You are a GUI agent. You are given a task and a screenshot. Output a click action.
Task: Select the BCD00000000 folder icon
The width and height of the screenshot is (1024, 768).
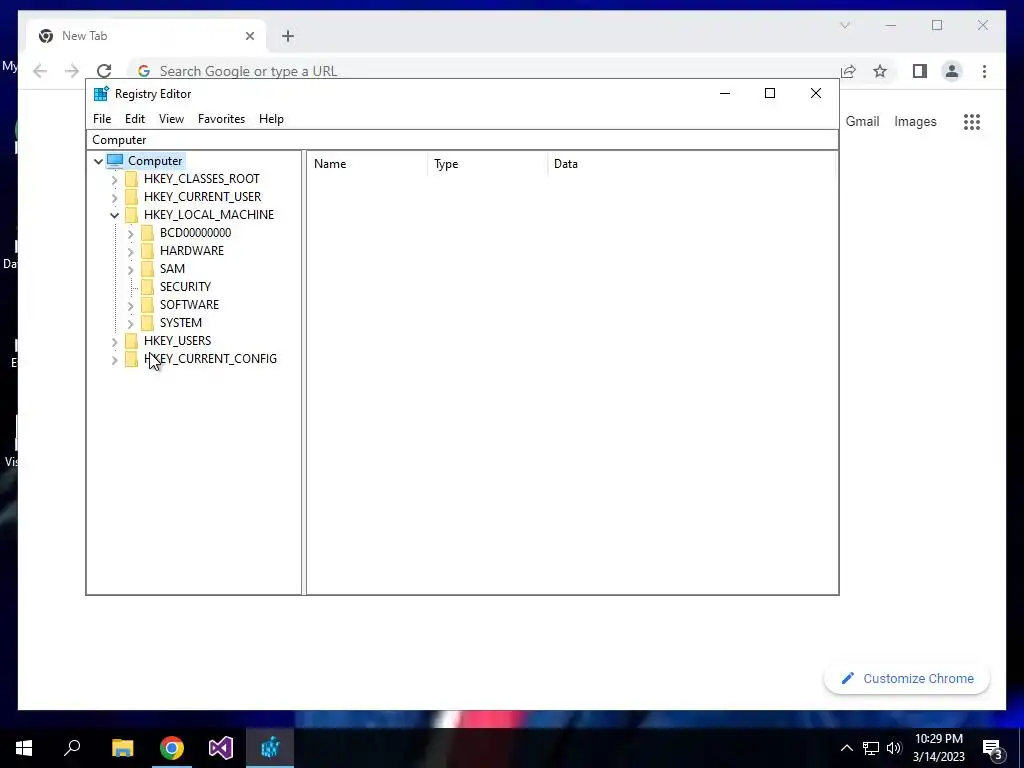pyautogui.click(x=148, y=232)
